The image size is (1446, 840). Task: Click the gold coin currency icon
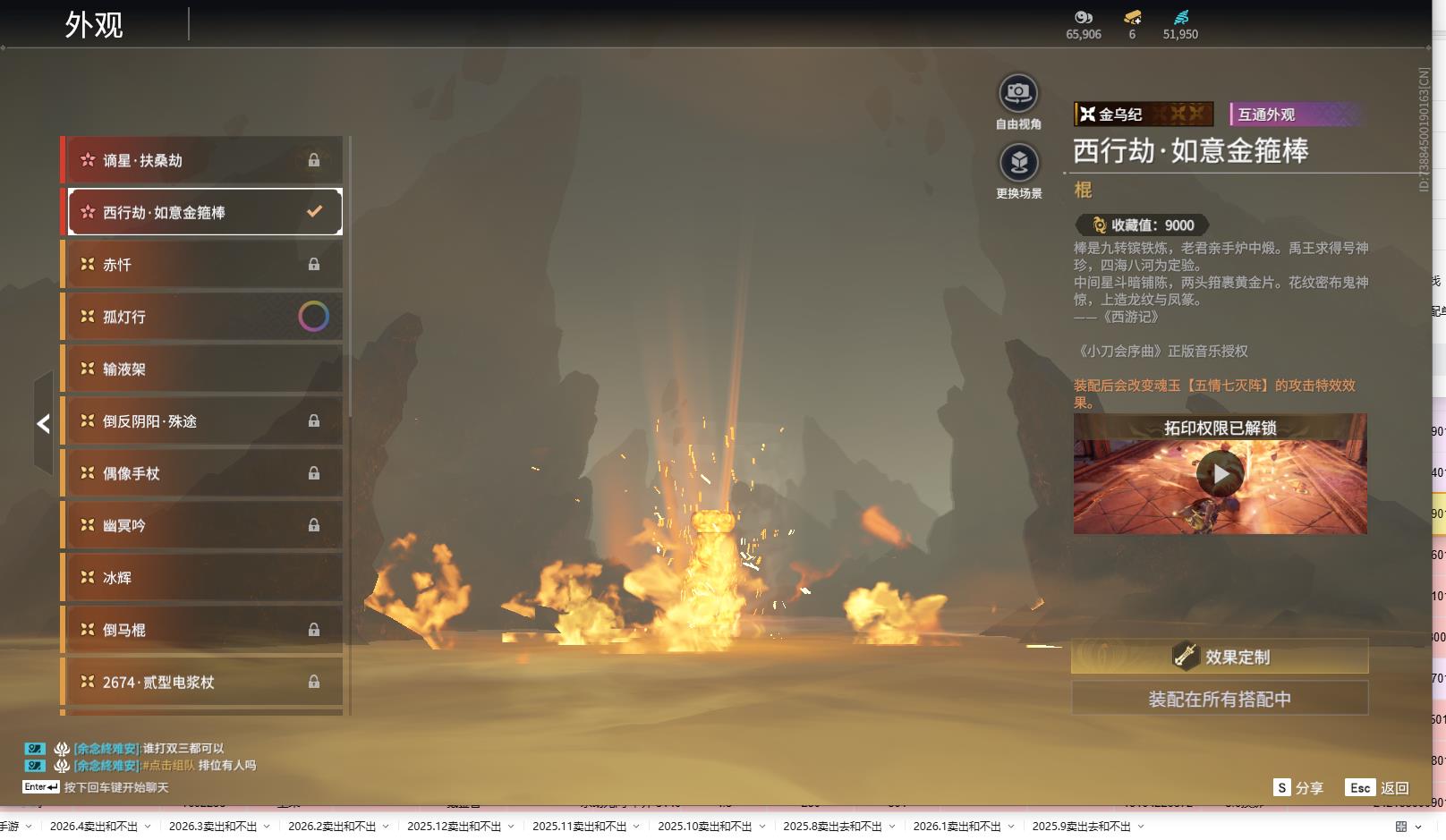click(x=1084, y=17)
